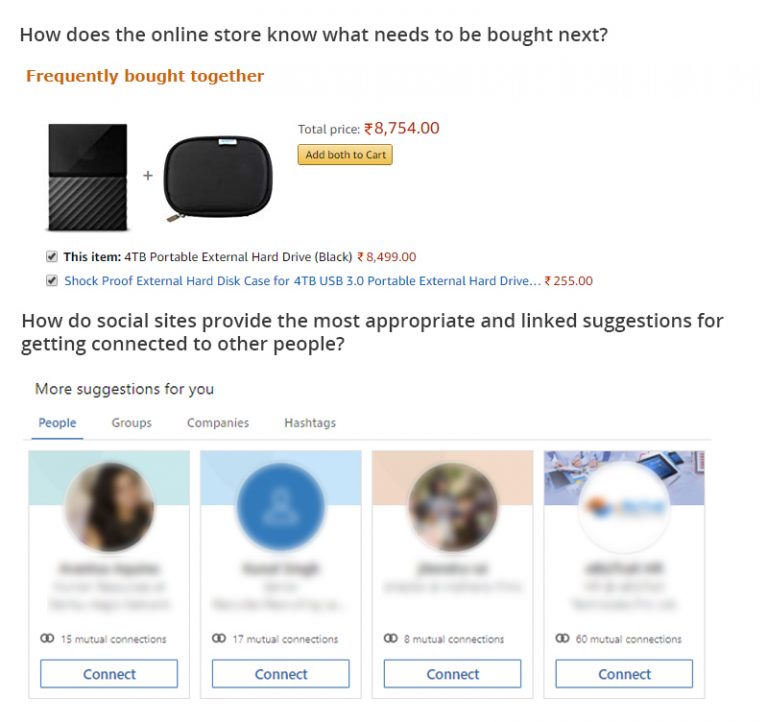
Task: Switch to the Groups tab
Action: pyautogui.click(x=131, y=423)
